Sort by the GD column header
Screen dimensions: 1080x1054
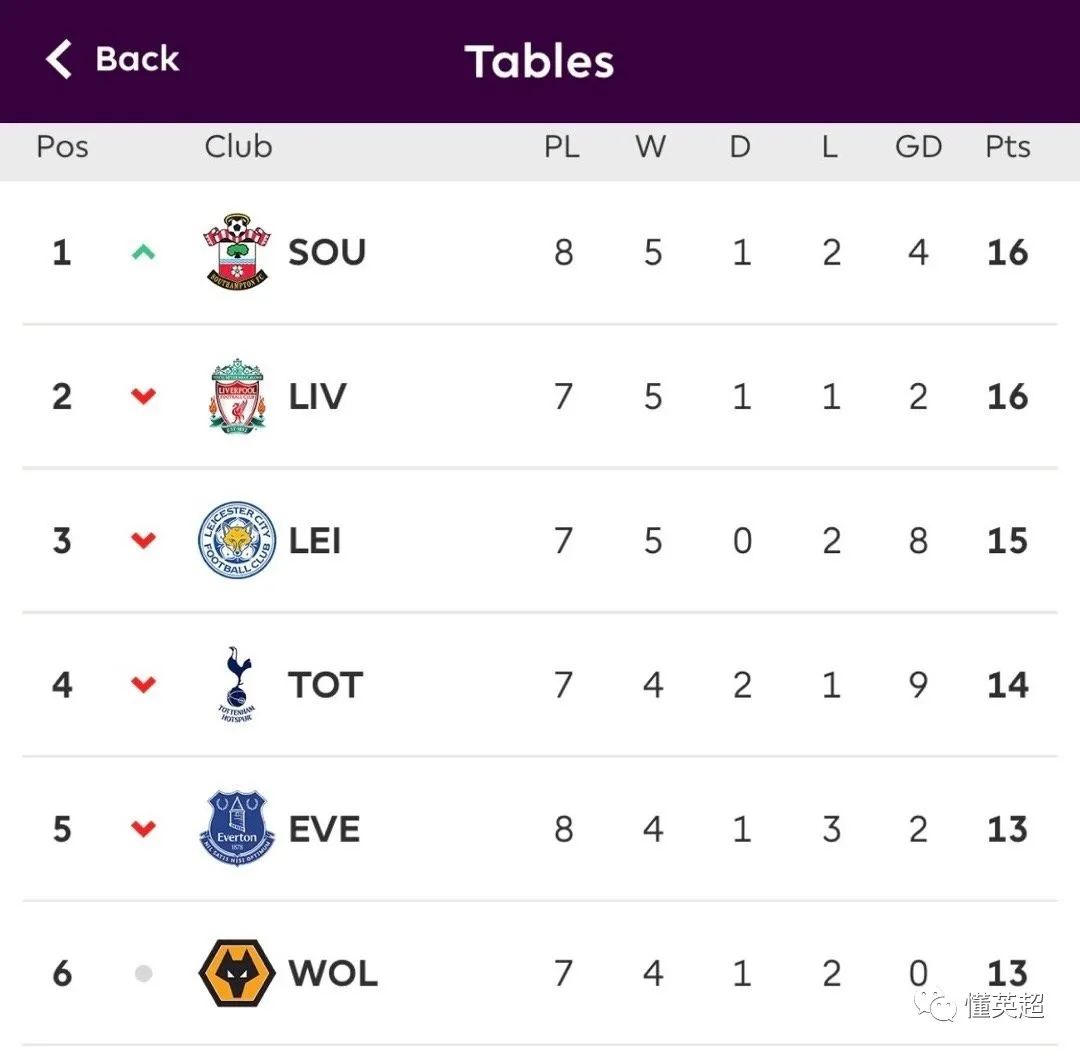tap(918, 147)
